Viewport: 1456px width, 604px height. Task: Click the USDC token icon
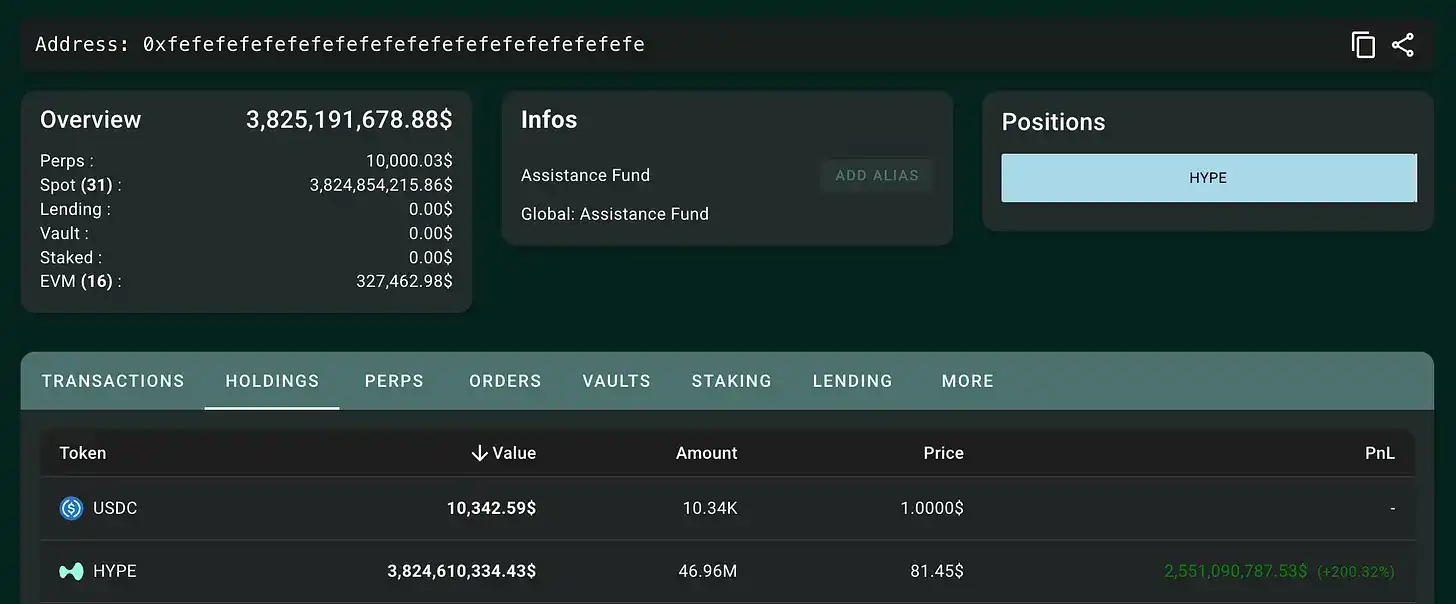tap(71, 508)
